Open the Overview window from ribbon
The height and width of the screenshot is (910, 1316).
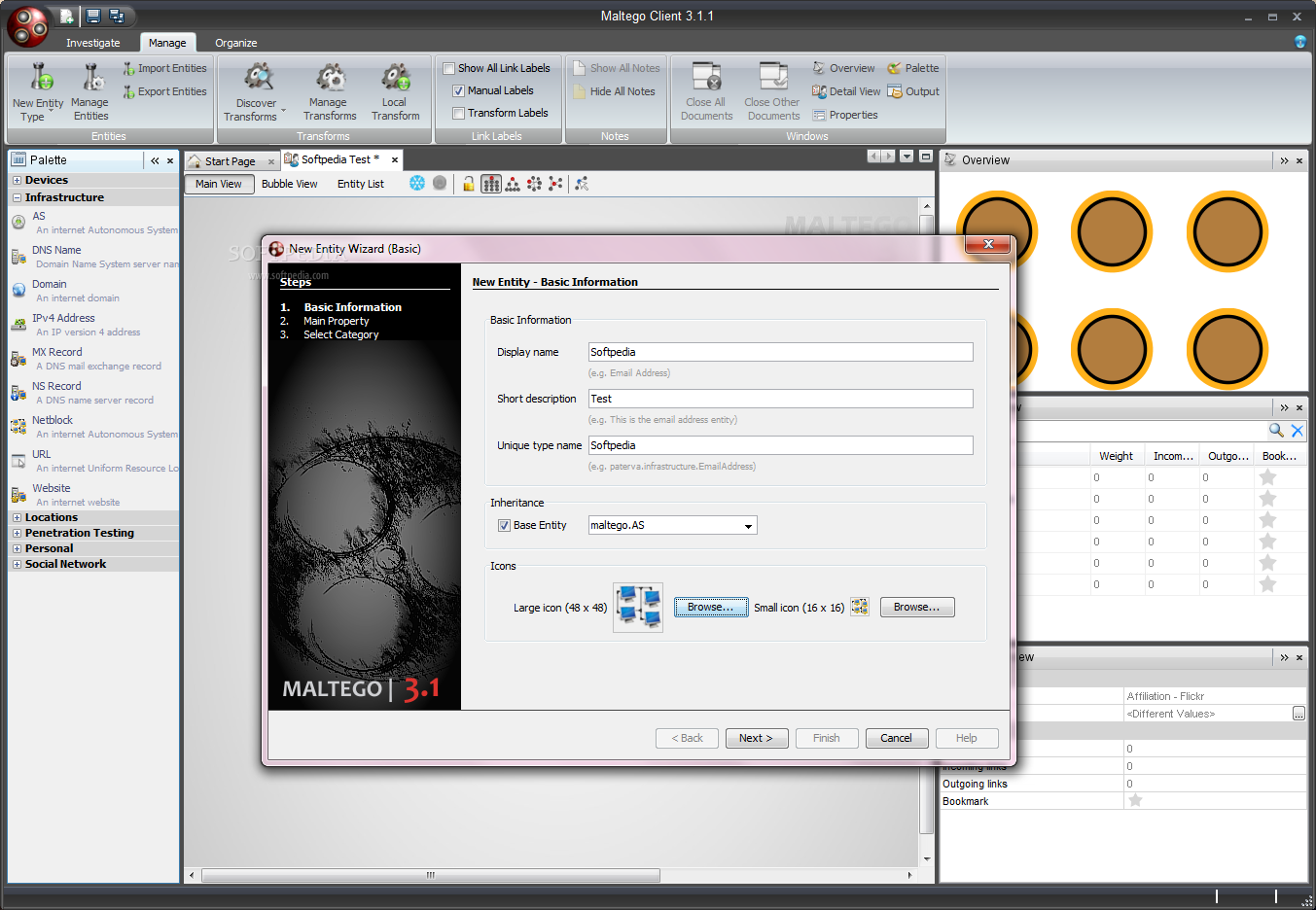[843, 68]
